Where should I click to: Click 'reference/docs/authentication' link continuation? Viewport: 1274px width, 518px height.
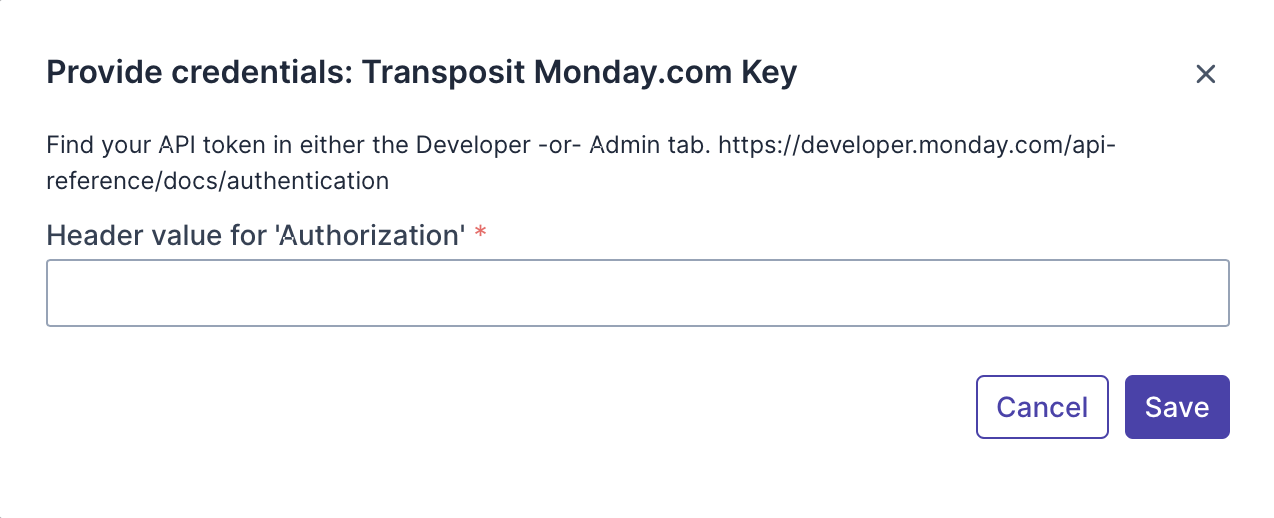coord(217,181)
